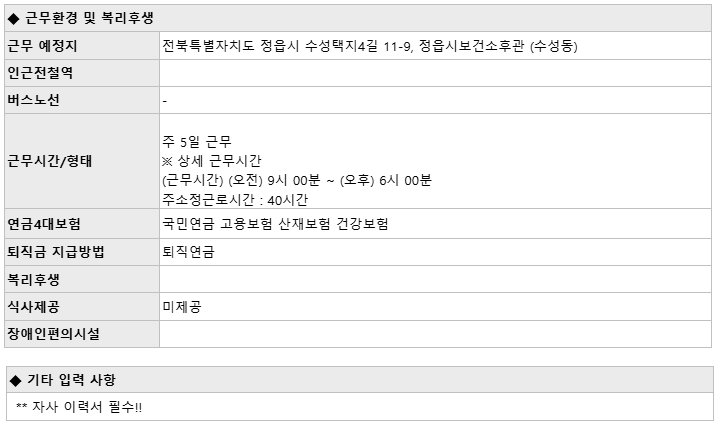Click the 식사제공 label cell
The image size is (721, 428).
tap(82, 307)
